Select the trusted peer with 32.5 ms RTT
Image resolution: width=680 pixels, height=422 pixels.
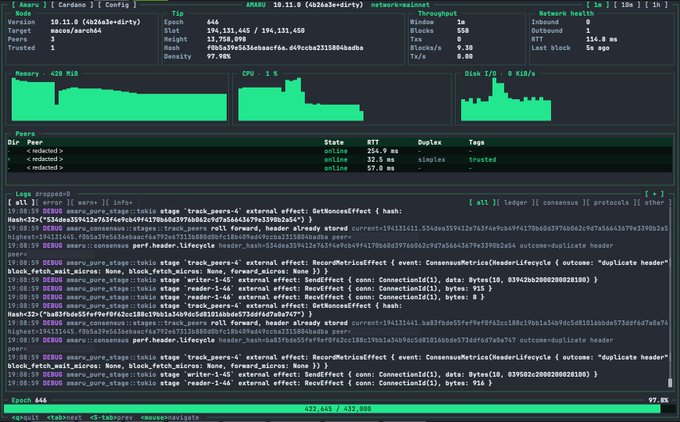(x=340, y=160)
